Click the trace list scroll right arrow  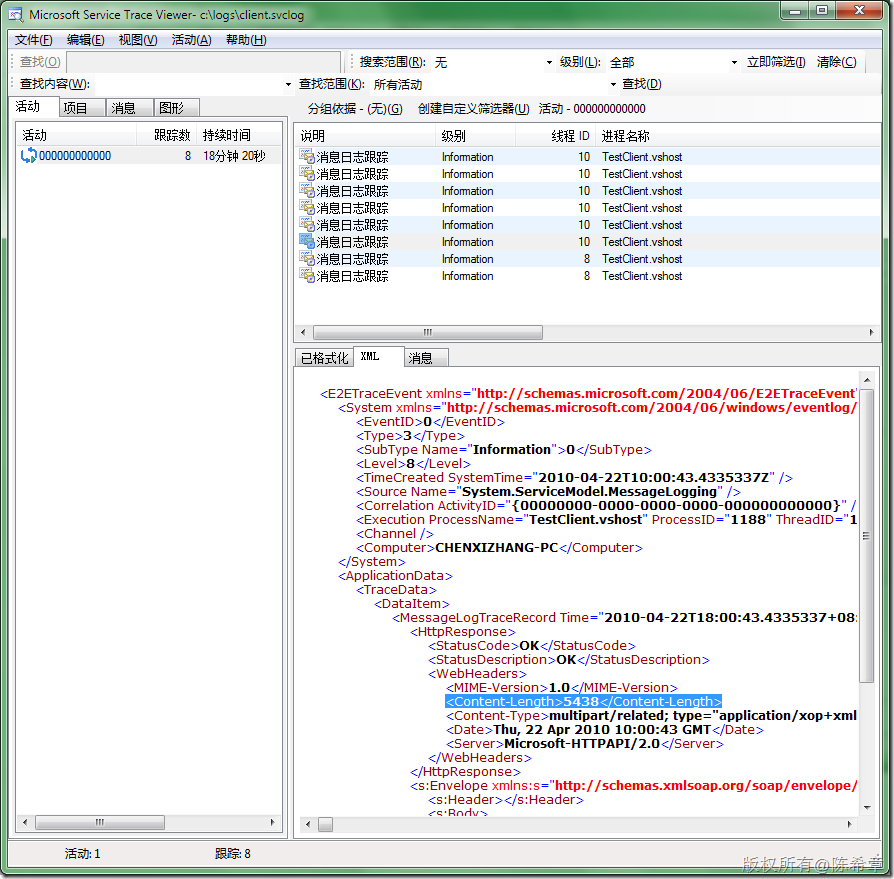[x=871, y=332]
